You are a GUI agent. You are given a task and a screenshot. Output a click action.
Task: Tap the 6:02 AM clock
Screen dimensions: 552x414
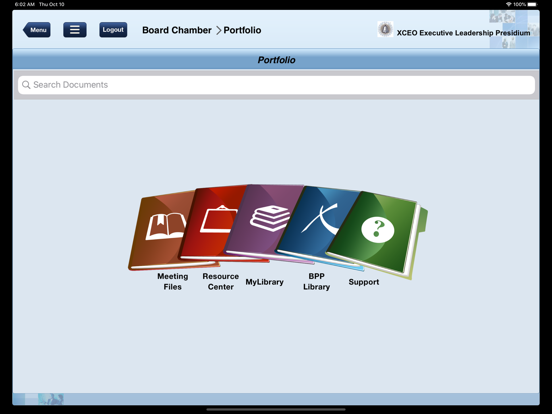coord(25,4)
